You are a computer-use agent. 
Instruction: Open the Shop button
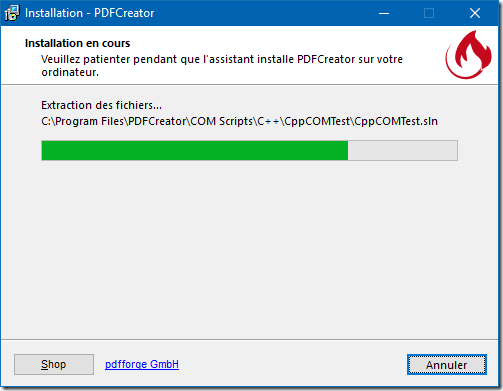(54, 364)
